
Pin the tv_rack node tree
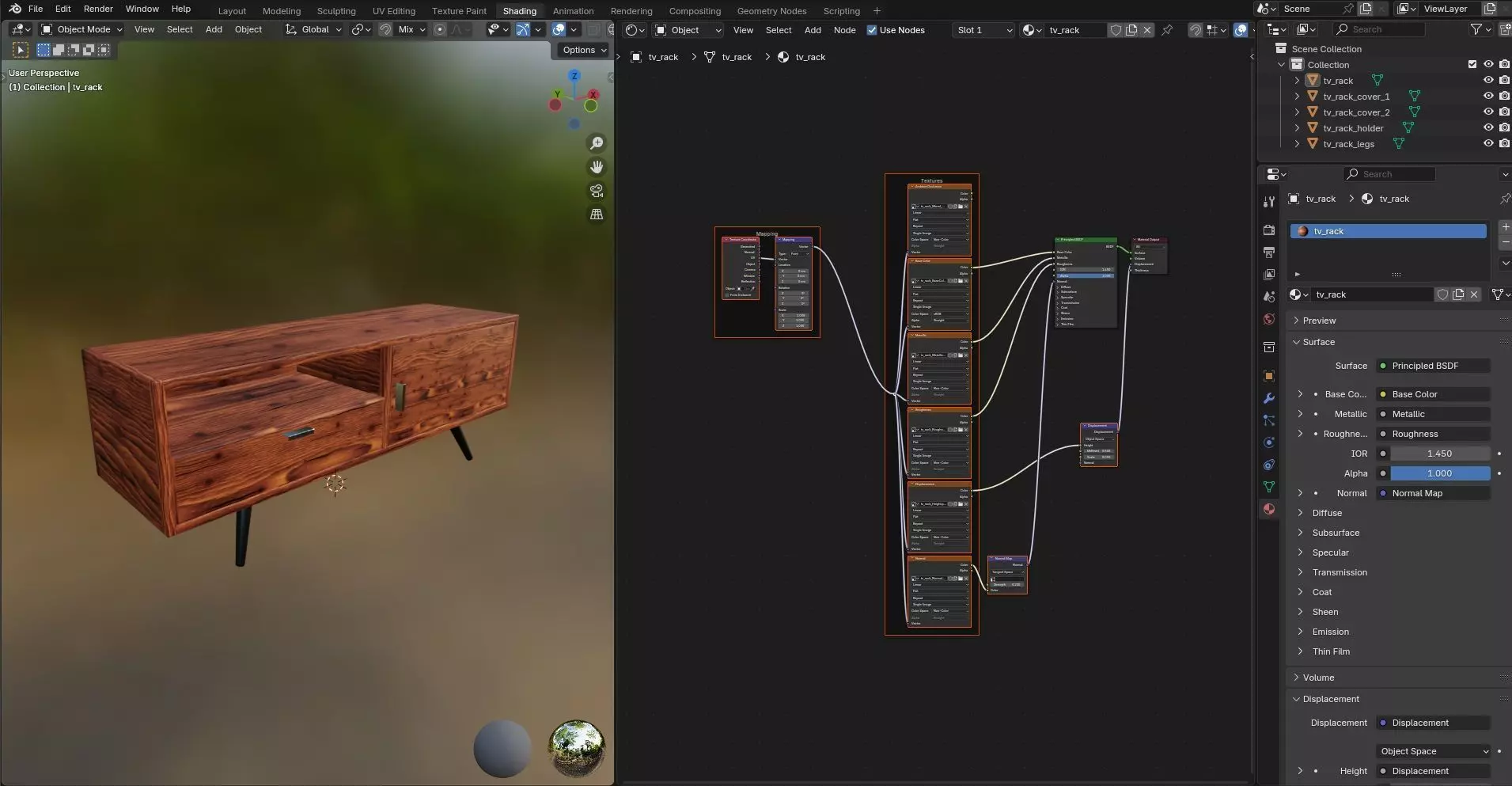(x=1167, y=30)
